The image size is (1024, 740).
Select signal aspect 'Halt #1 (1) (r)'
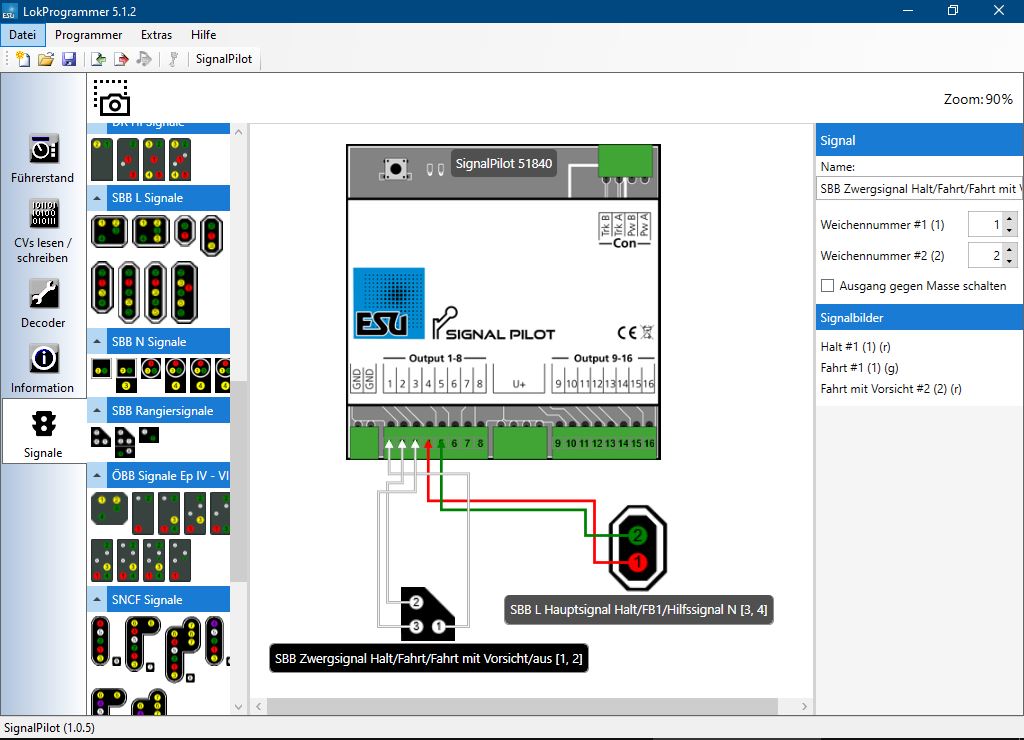tap(856, 347)
